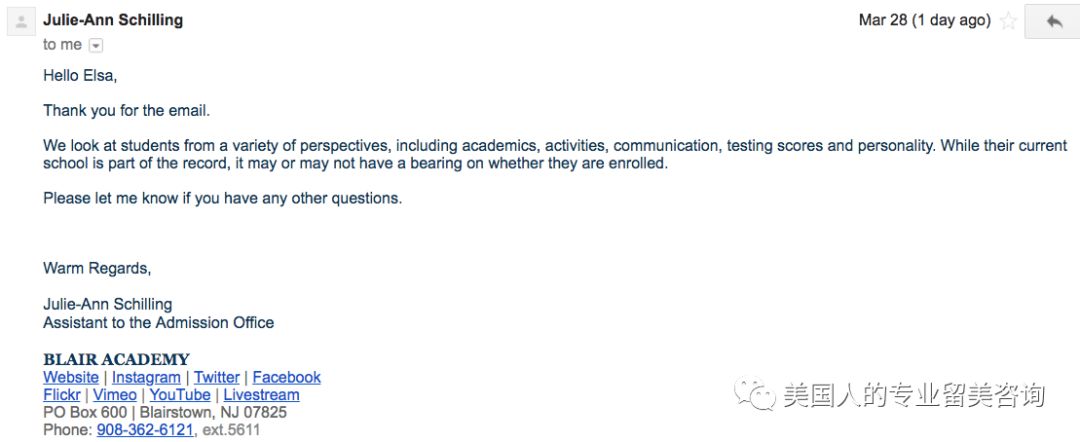Click the 'Assistant to the Admission Office' line
Image resolution: width=1080 pixels, height=442 pixels.
[x=158, y=322]
